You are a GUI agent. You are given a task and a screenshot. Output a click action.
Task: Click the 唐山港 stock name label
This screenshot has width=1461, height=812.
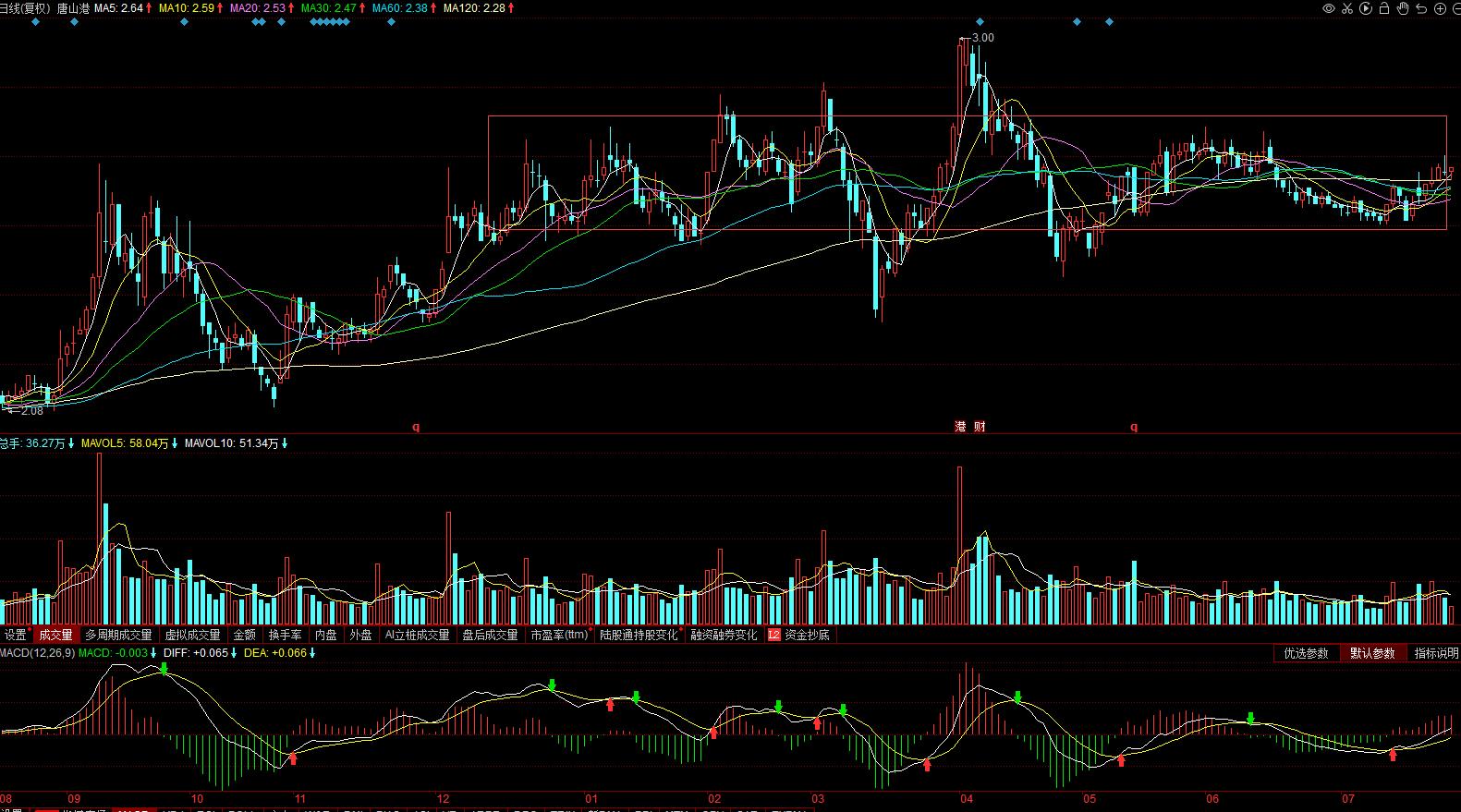[x=73, y=7]
